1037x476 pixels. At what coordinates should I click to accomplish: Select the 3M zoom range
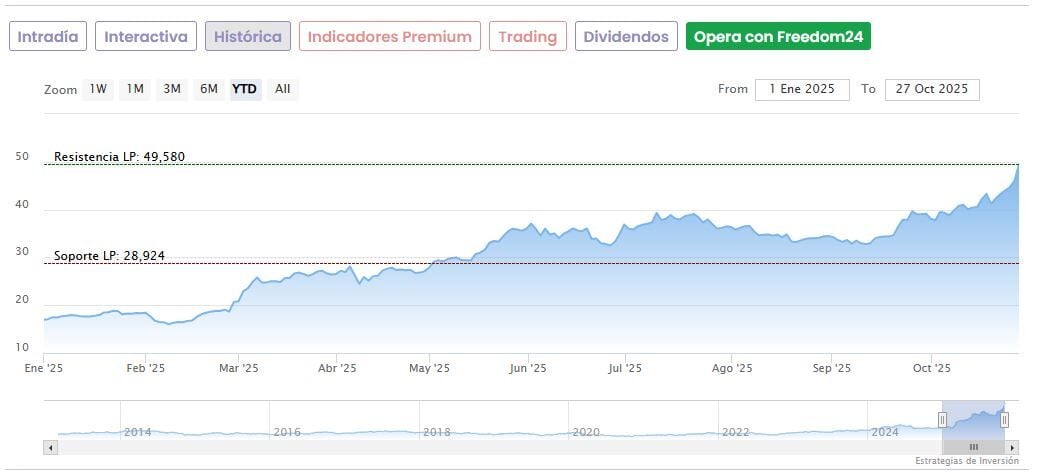coord(172,89)
